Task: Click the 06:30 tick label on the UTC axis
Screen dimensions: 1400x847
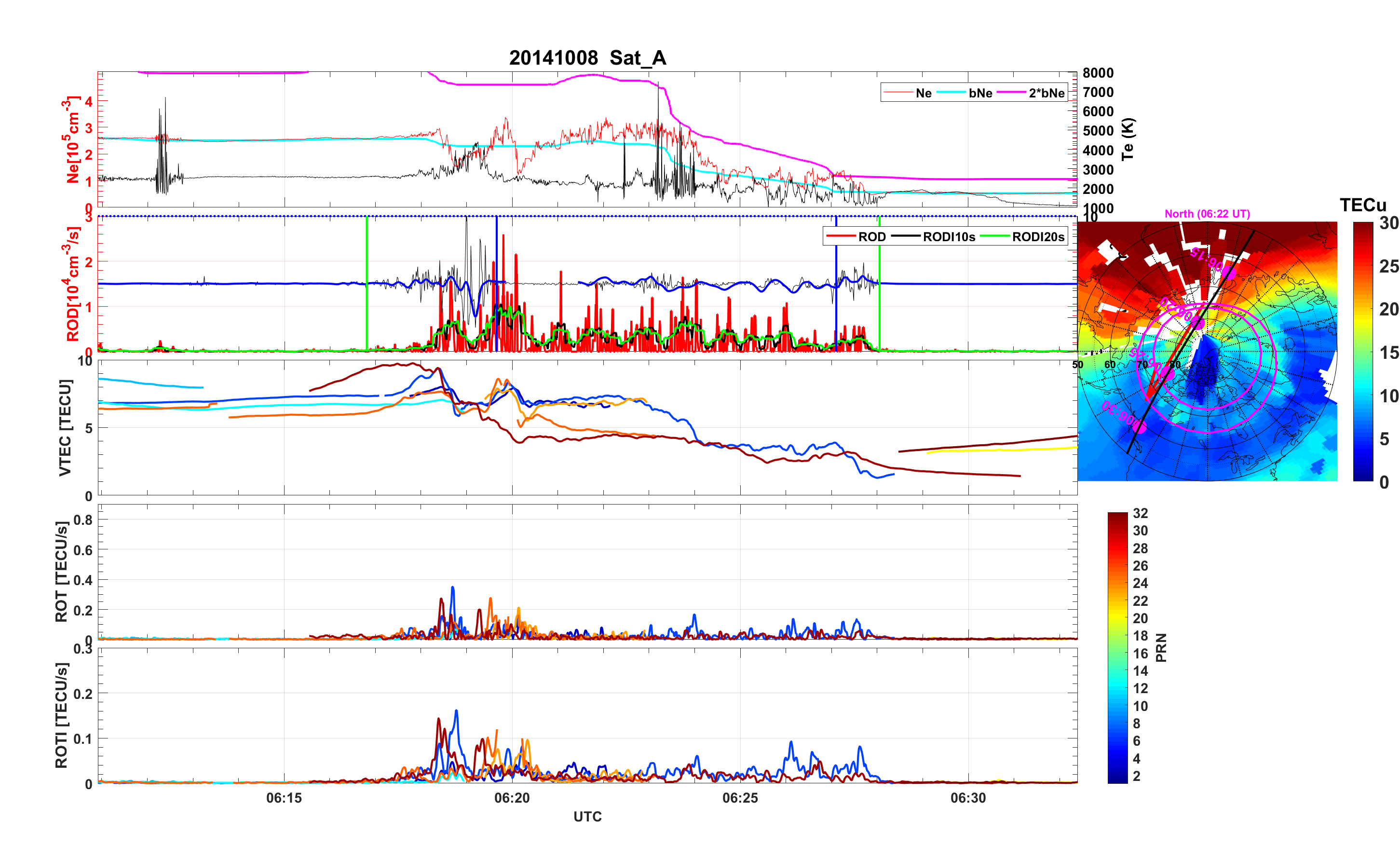Action: pyautogui.click(x=967, y=798)
